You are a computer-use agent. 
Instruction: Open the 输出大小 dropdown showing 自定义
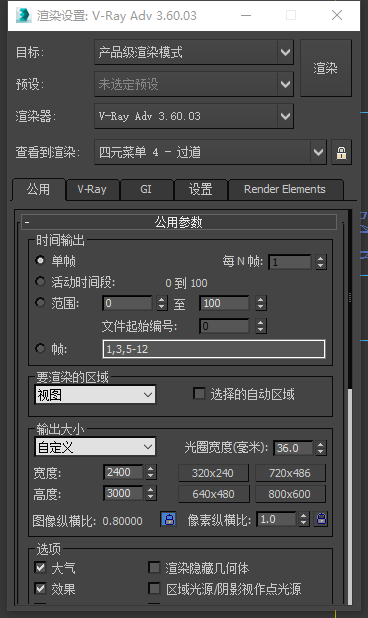tap(95, 447)
